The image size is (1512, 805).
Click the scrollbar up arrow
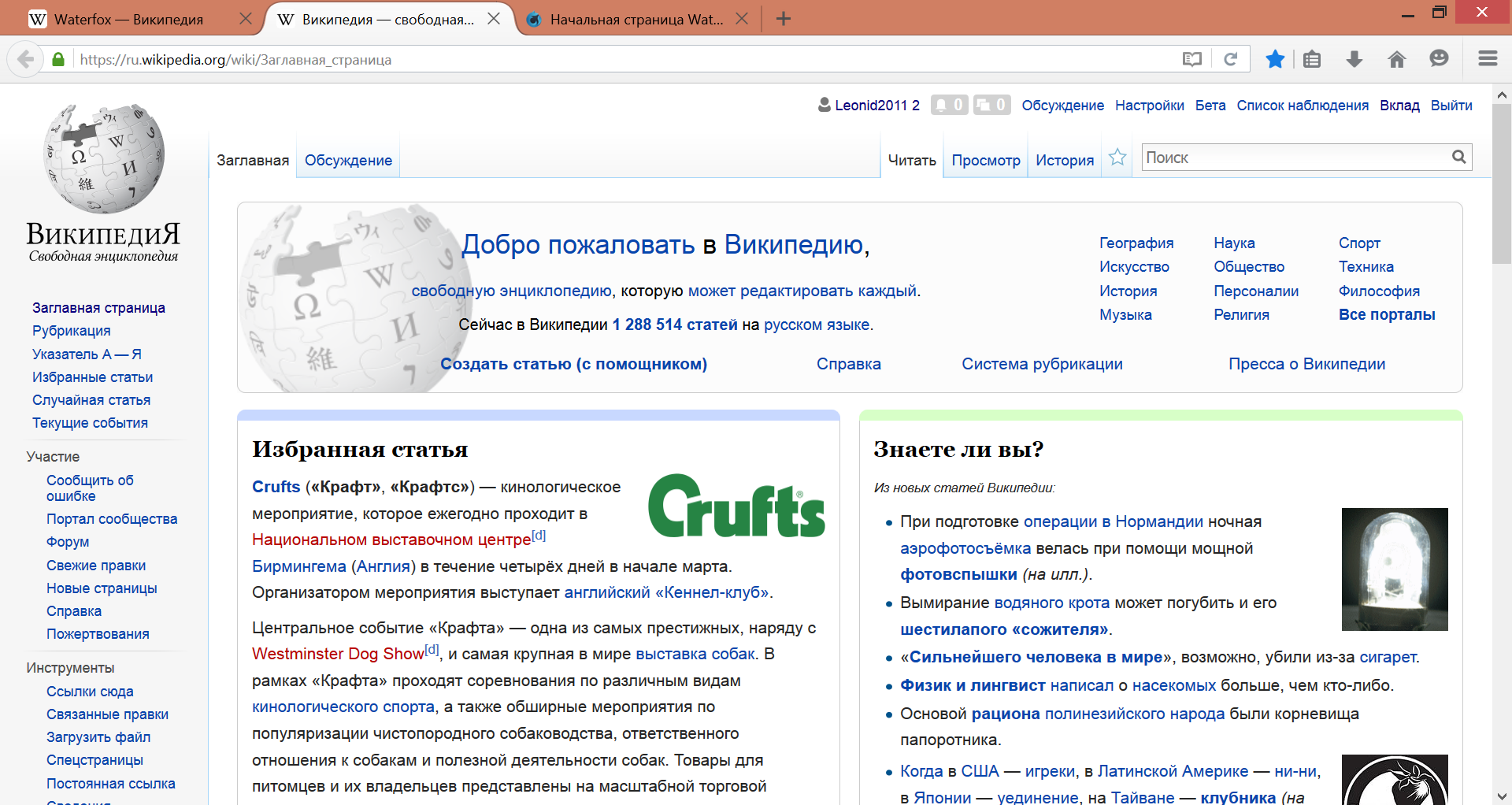click(x=1502, y=94)
